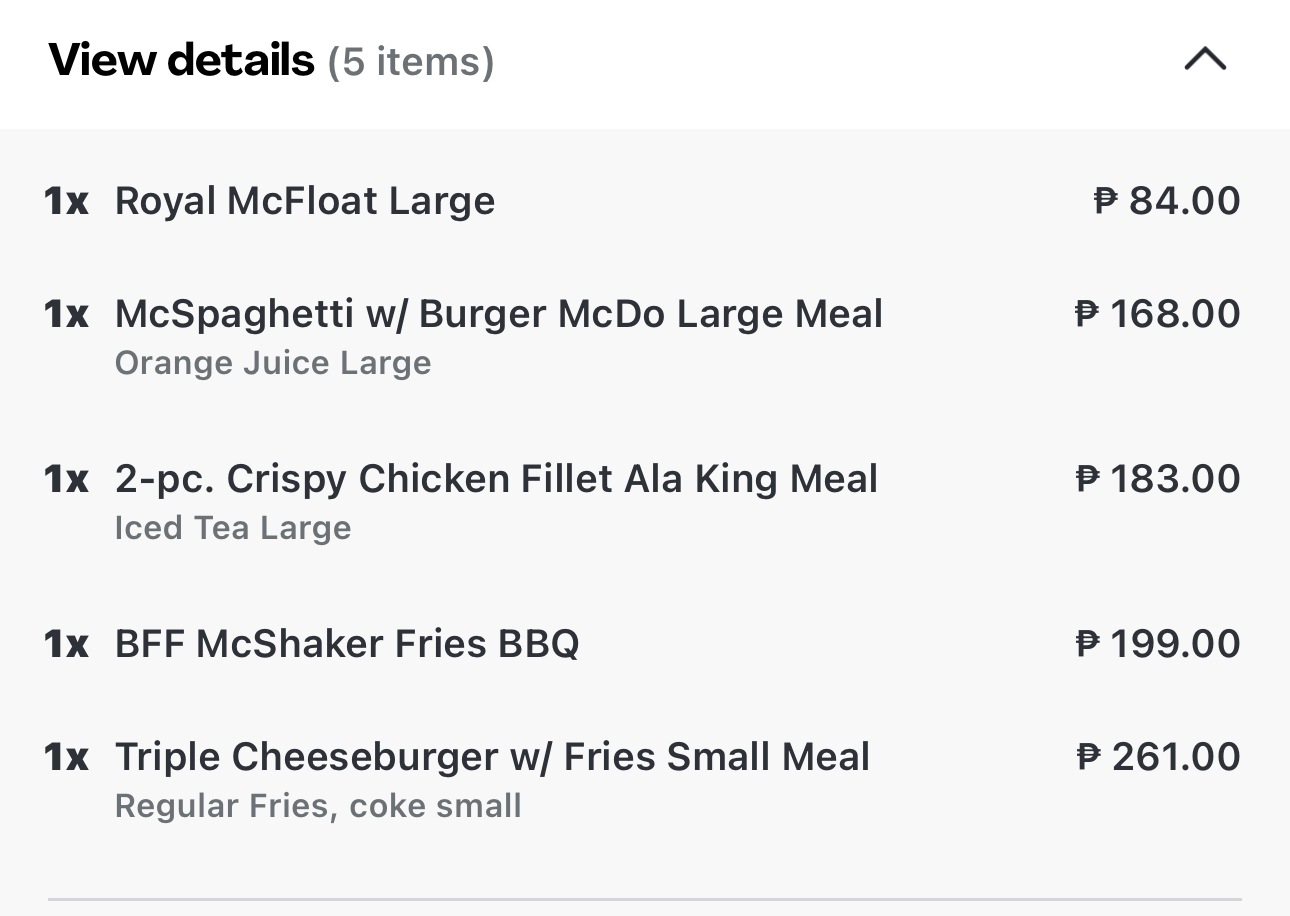Collapse the order details with the chevron
This screenshot has width=1290, height=916.
[x=1204, y=60]
